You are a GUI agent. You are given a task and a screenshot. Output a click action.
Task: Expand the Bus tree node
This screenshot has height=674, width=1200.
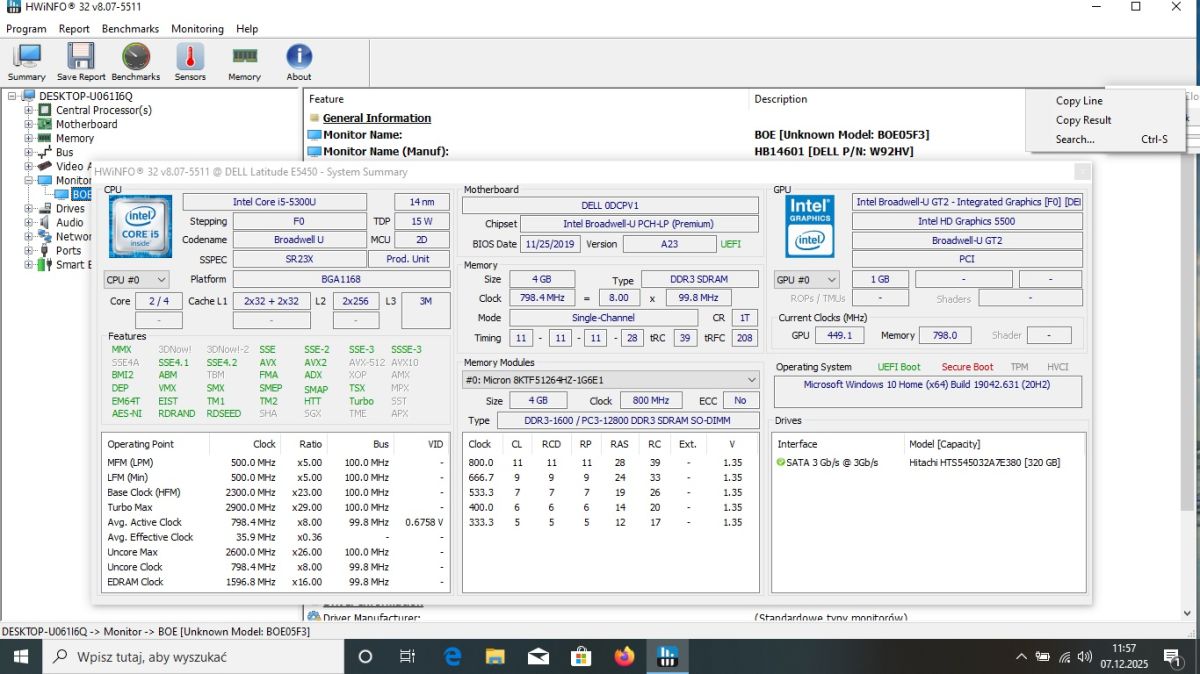[29, 152]
